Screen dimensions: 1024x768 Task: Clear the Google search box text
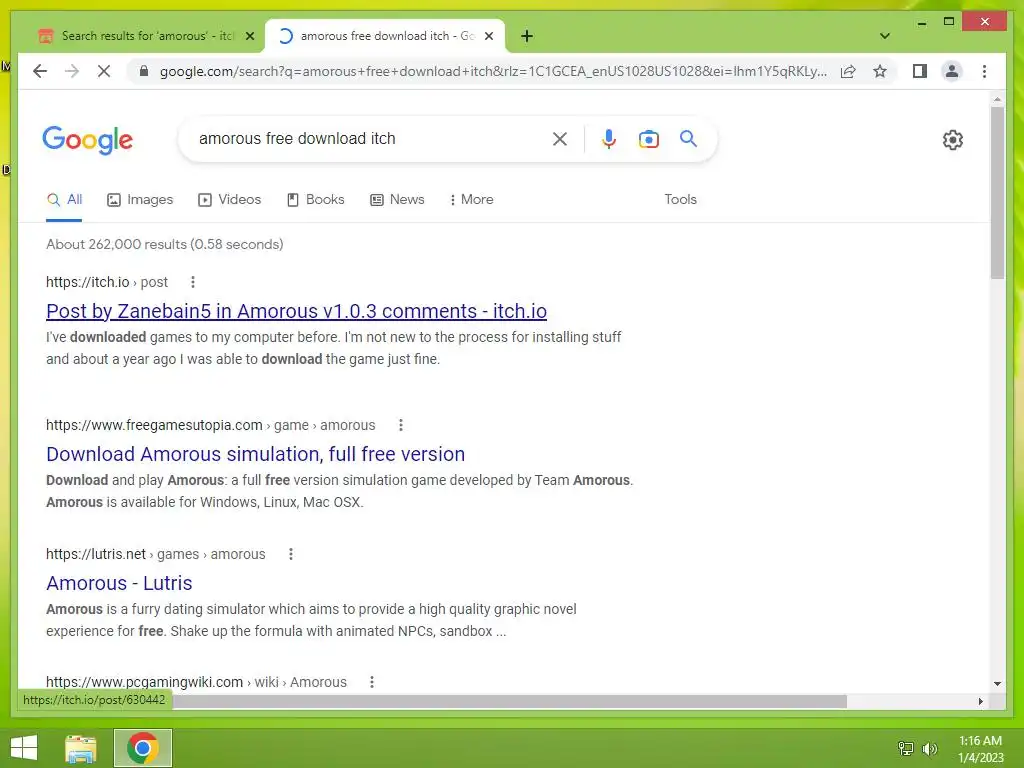tap(560, 139)
